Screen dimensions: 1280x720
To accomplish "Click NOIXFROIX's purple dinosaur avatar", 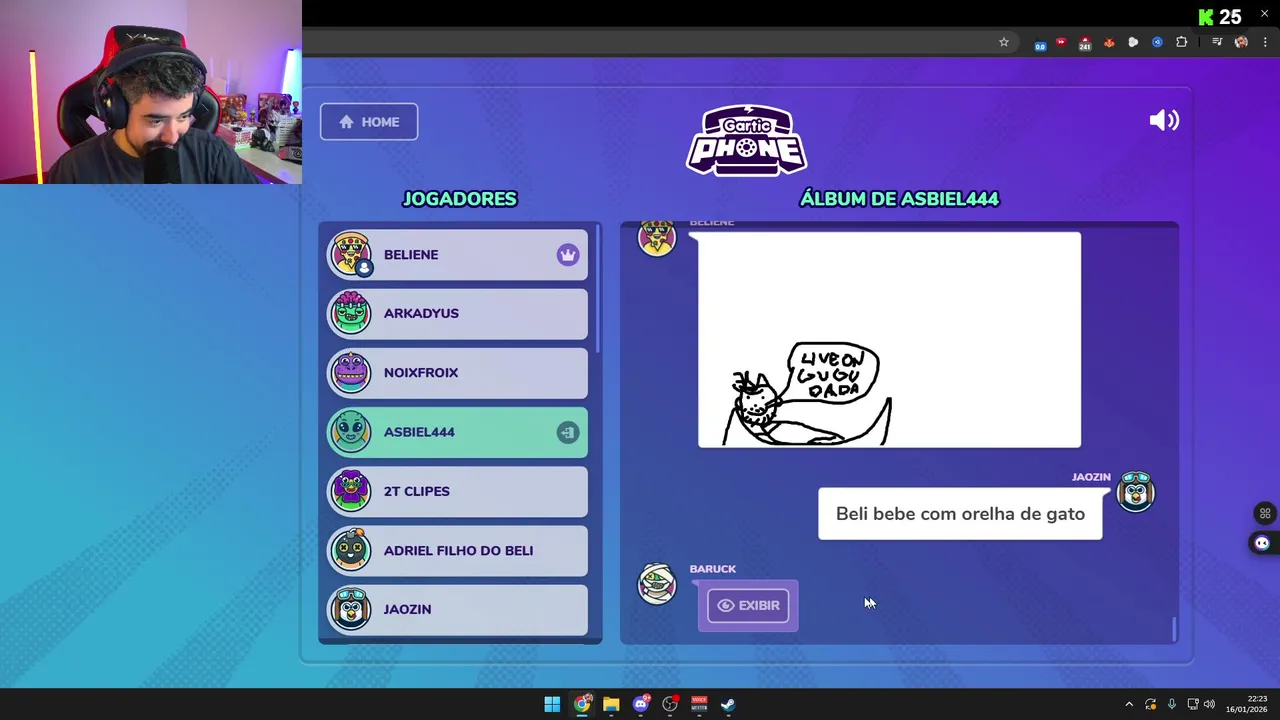I will [351, 372].
